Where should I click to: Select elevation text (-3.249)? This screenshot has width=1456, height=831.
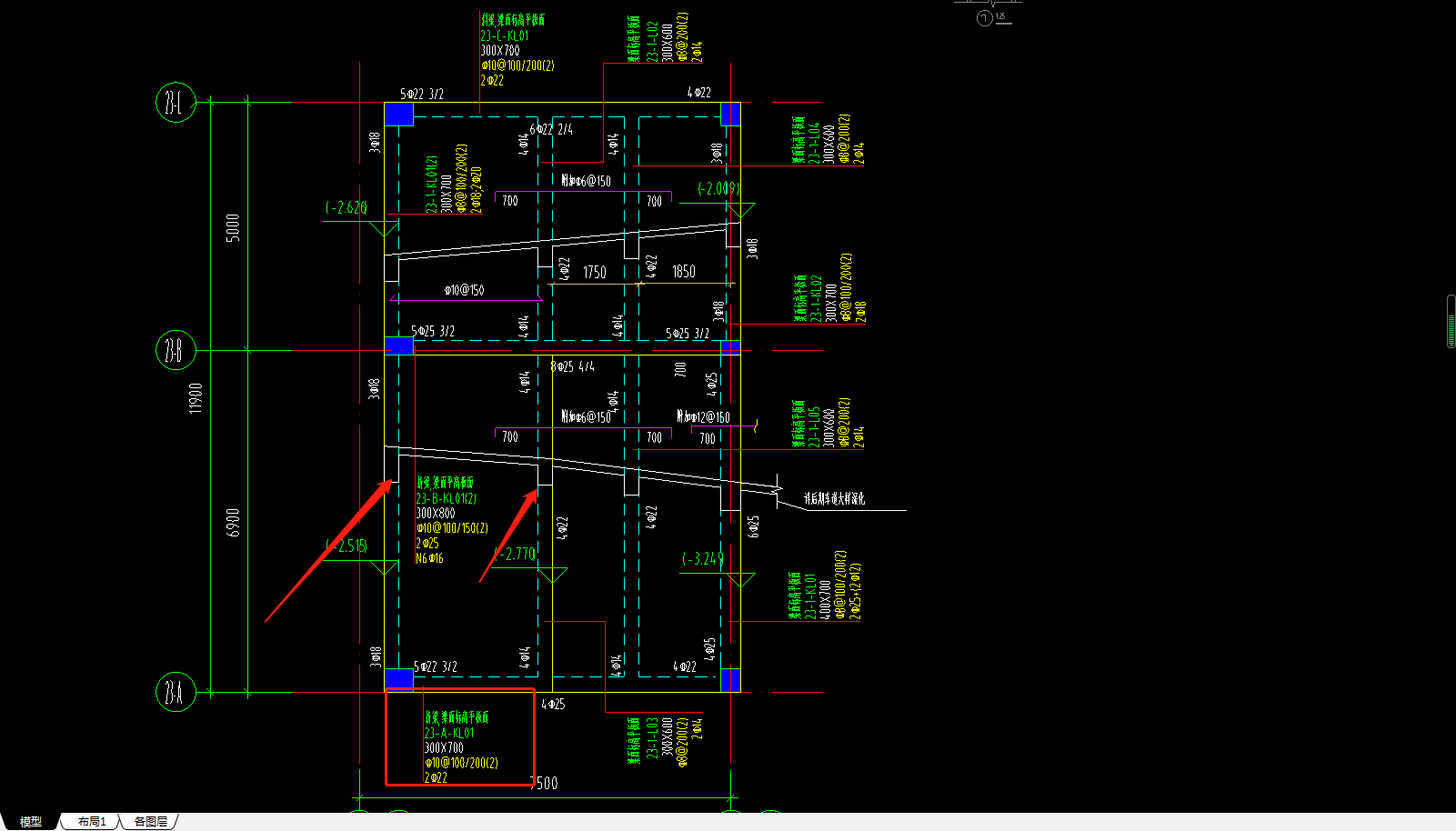coord(703,558)
